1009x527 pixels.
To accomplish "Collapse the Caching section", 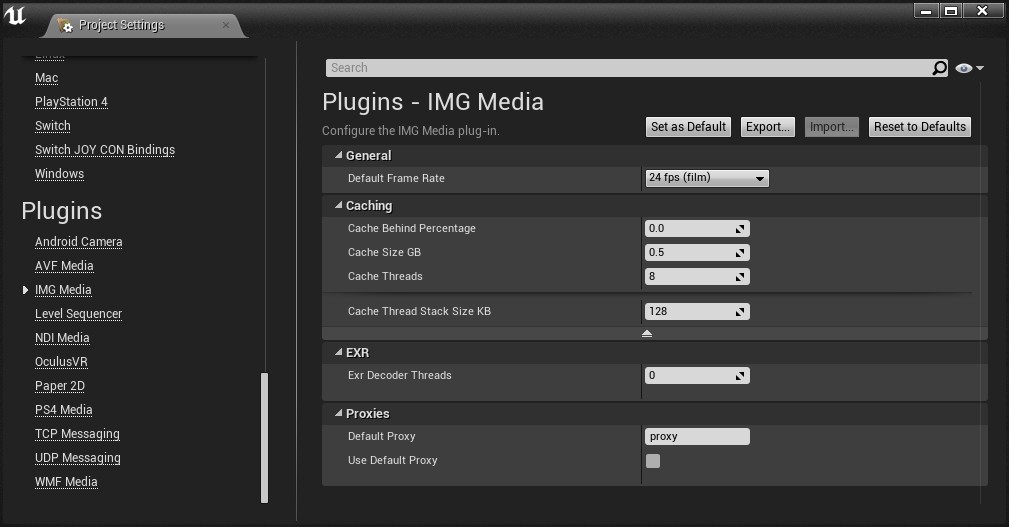I will [338, 205].
